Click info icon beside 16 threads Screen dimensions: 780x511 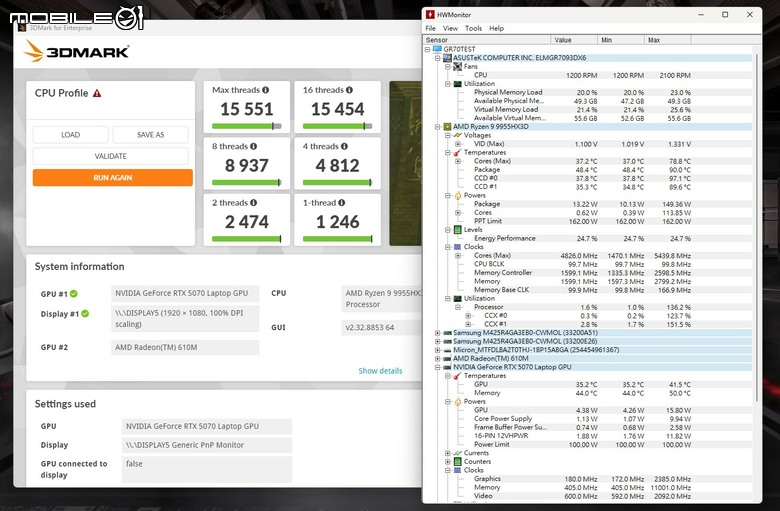350,90
